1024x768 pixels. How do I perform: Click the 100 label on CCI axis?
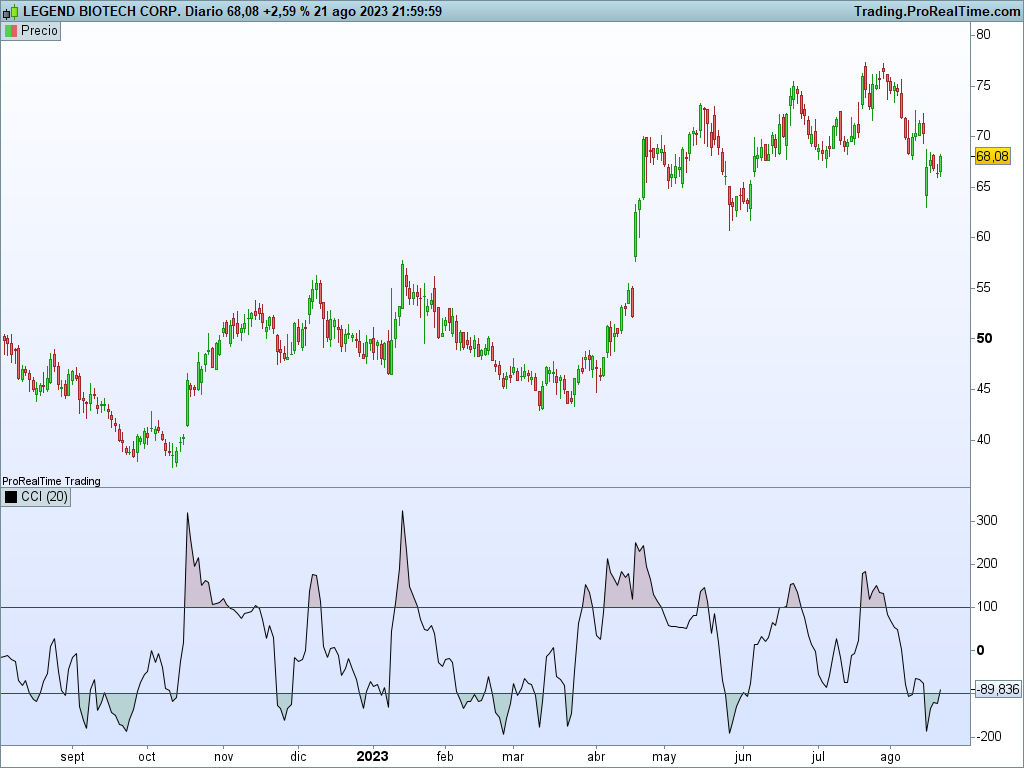coord(987,607)
